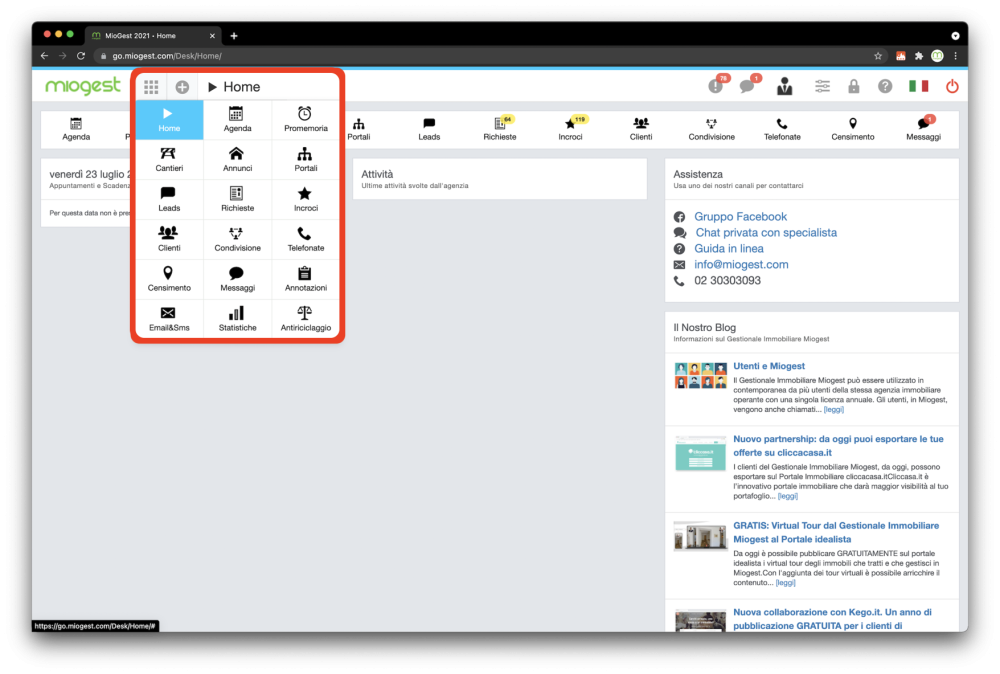Open Annotazioni clipboard tile
The image size is (1000, 674).
coord(305,279)
